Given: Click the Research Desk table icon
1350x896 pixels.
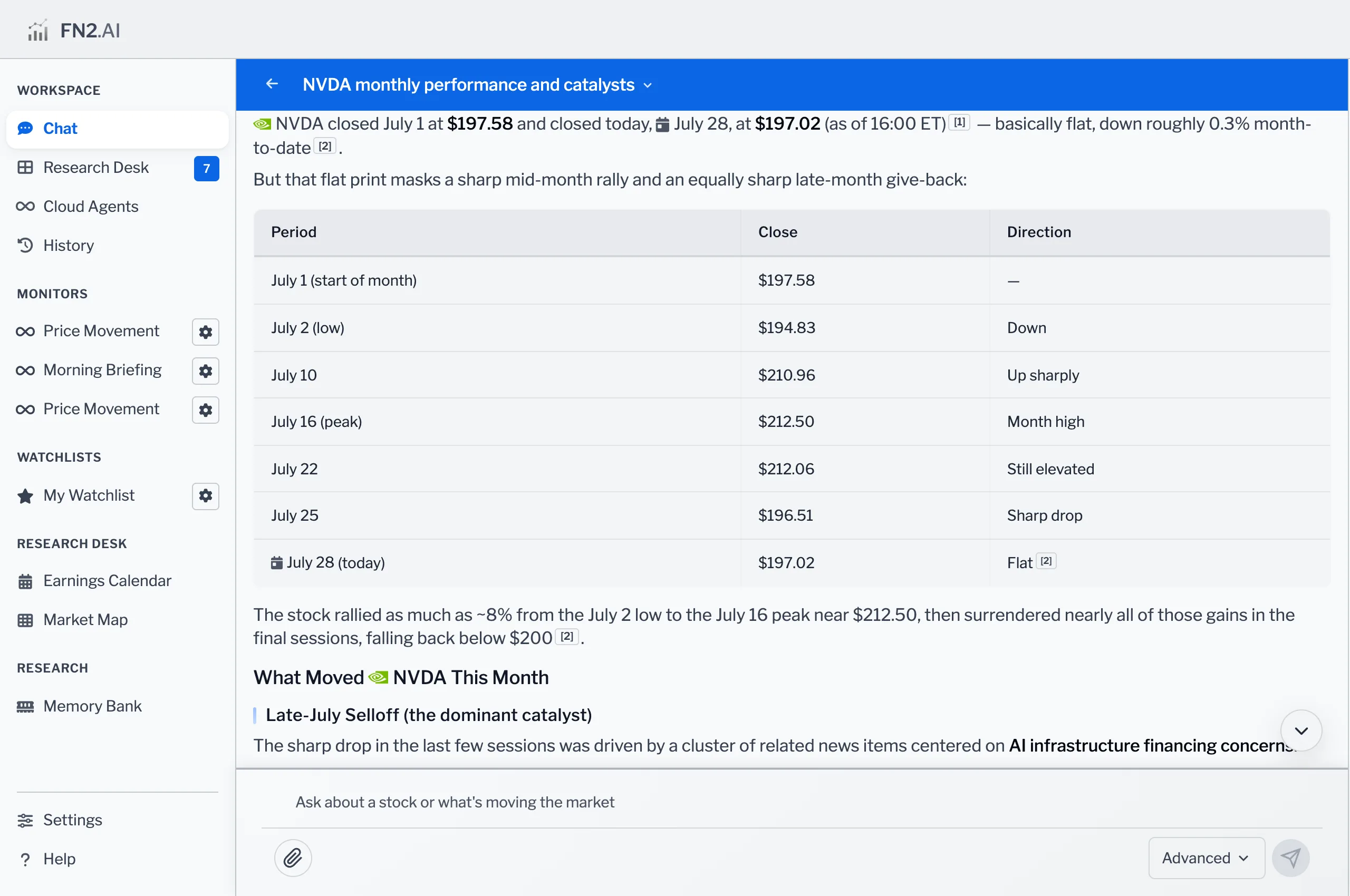Looking at the screenshot, I should 25,168.
